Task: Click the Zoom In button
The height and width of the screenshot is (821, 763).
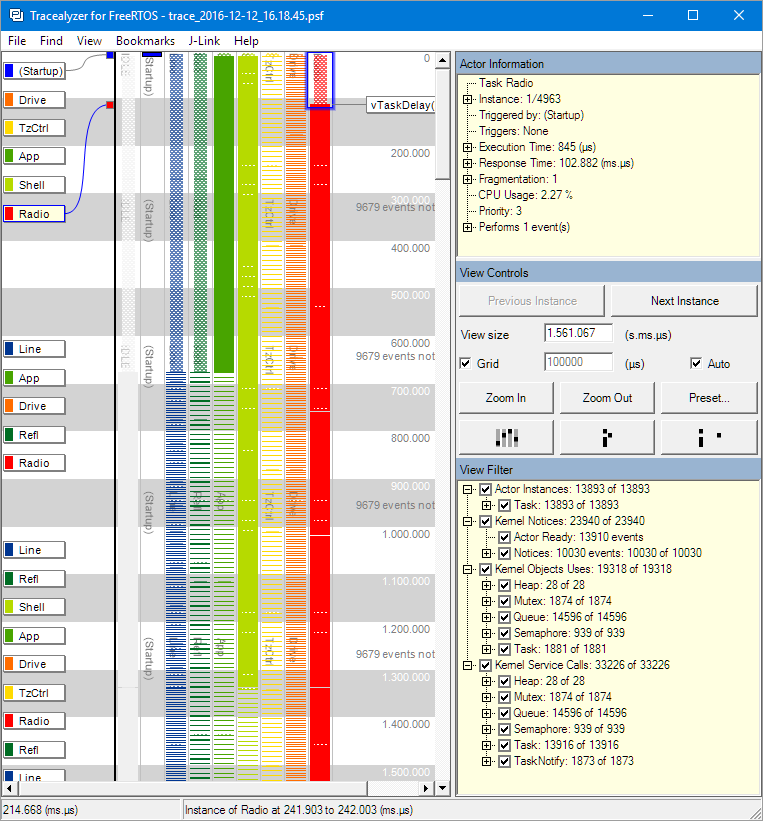Action: point(506,398)
